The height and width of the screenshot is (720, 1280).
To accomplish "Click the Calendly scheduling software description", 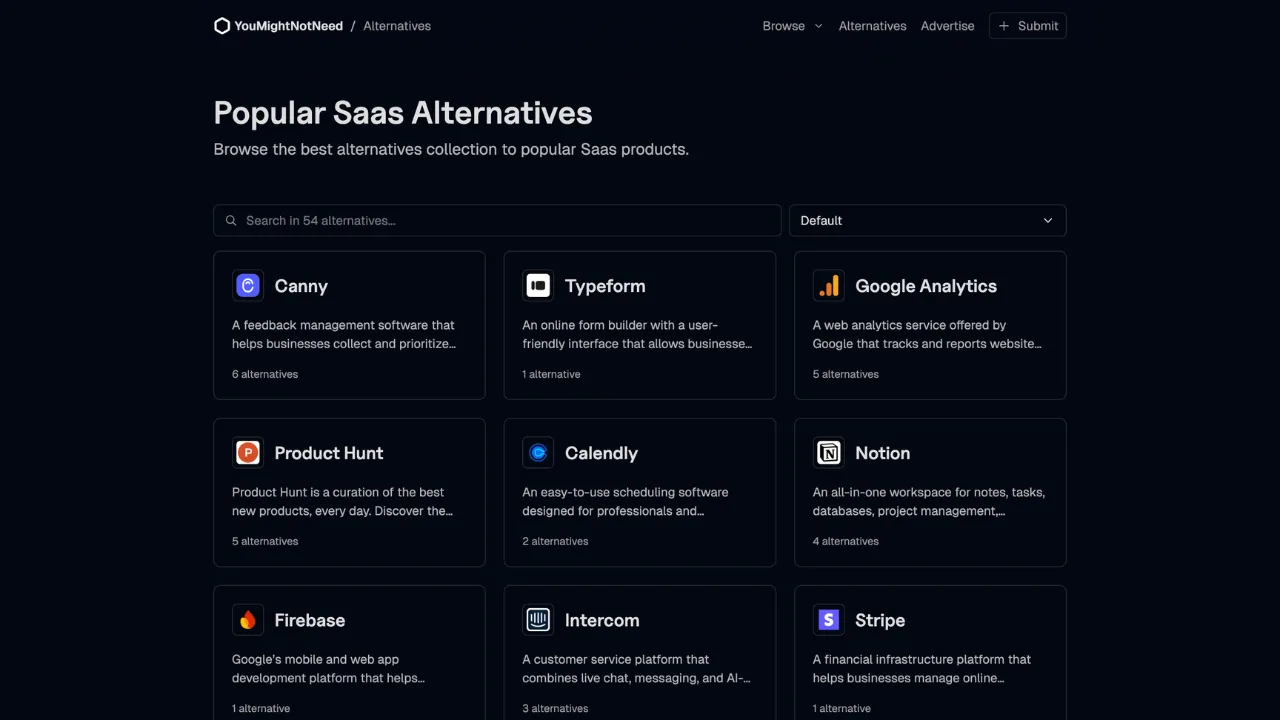I will pos(625,501).
